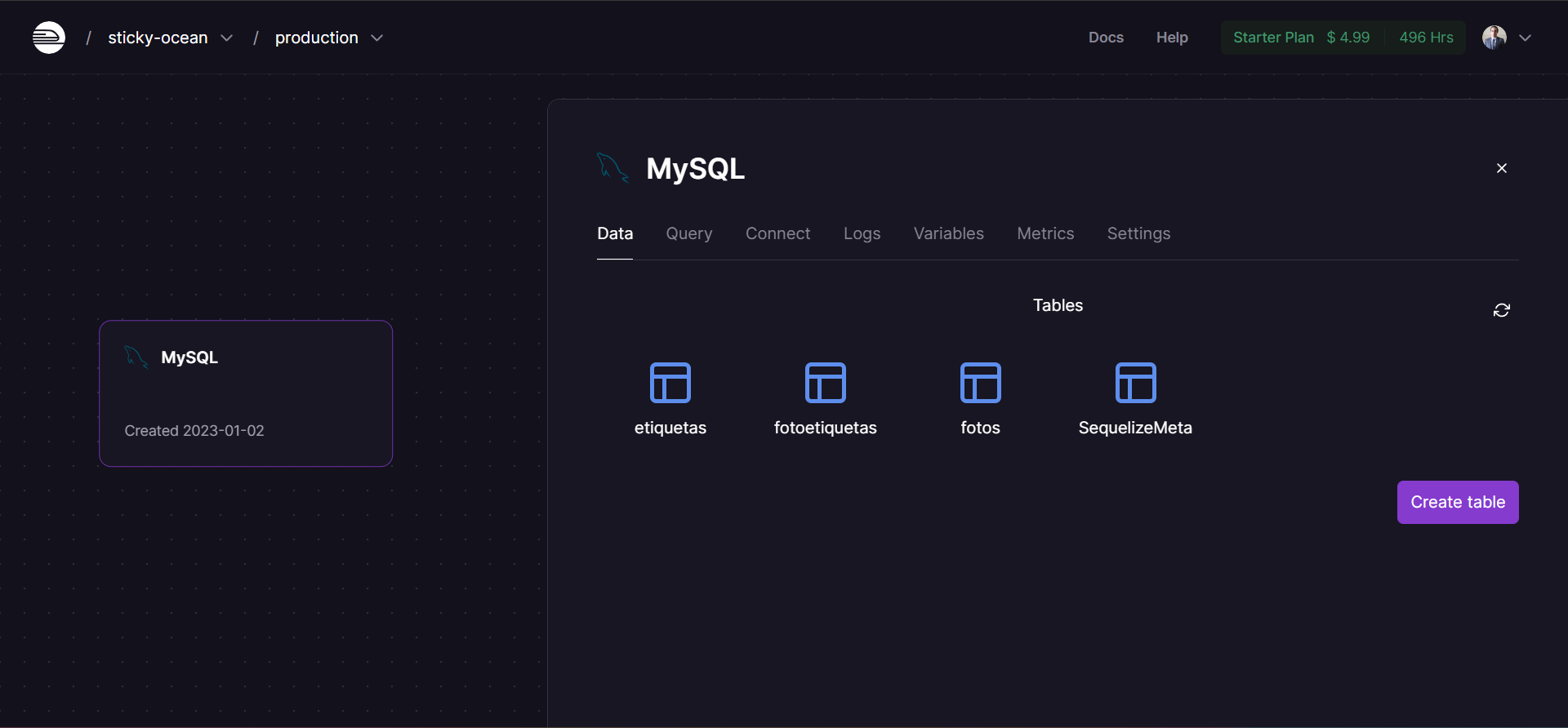1568x728 pixels.
Task: Open the SequelizeMeta table icon
Action: pyautogui.click(x=1136, y=383)
